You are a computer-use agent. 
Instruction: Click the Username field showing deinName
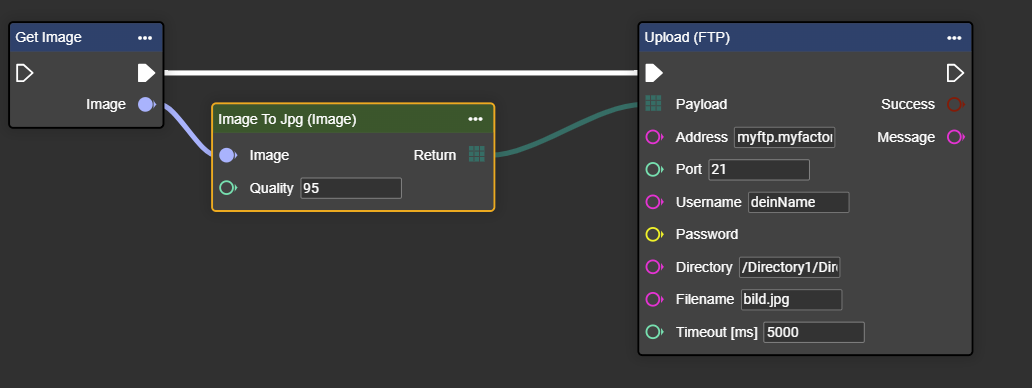tap(798, 202)
